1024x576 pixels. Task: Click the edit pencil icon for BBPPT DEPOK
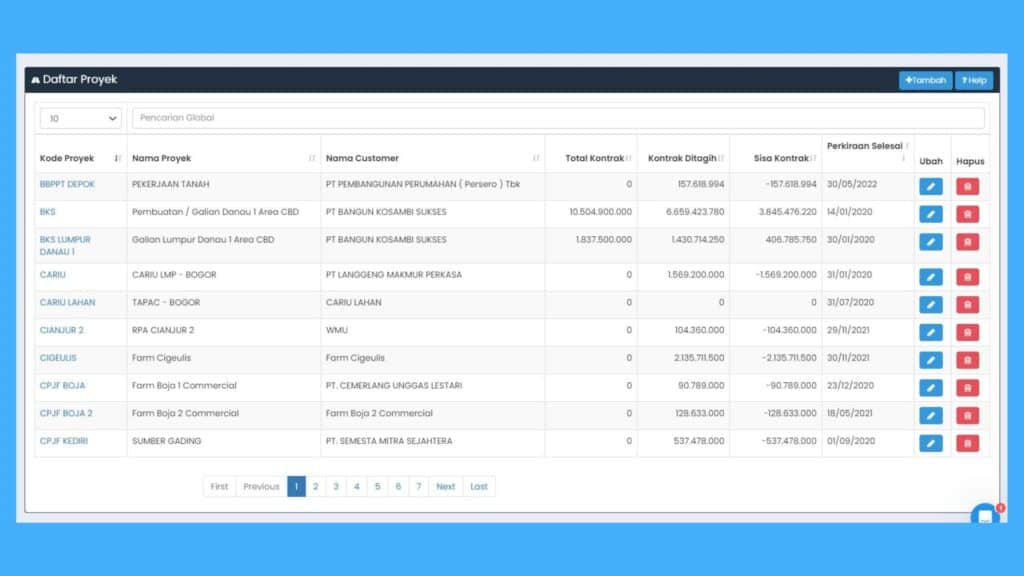pos(930,186)
